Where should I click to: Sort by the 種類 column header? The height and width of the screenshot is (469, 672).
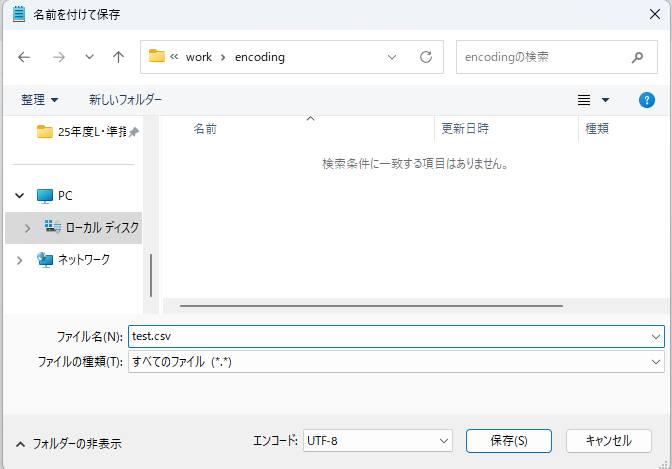(x=597, y=129)
